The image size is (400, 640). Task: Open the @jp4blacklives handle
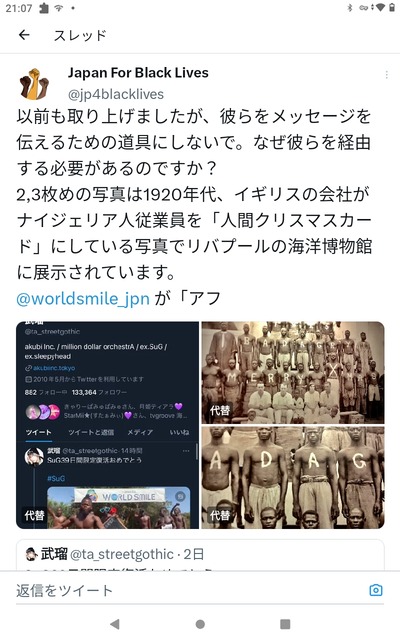[x=116, y=94]
